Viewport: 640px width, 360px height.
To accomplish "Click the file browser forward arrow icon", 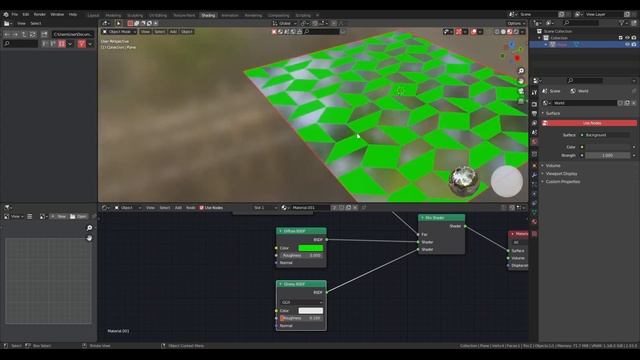I will pos(15,34).
